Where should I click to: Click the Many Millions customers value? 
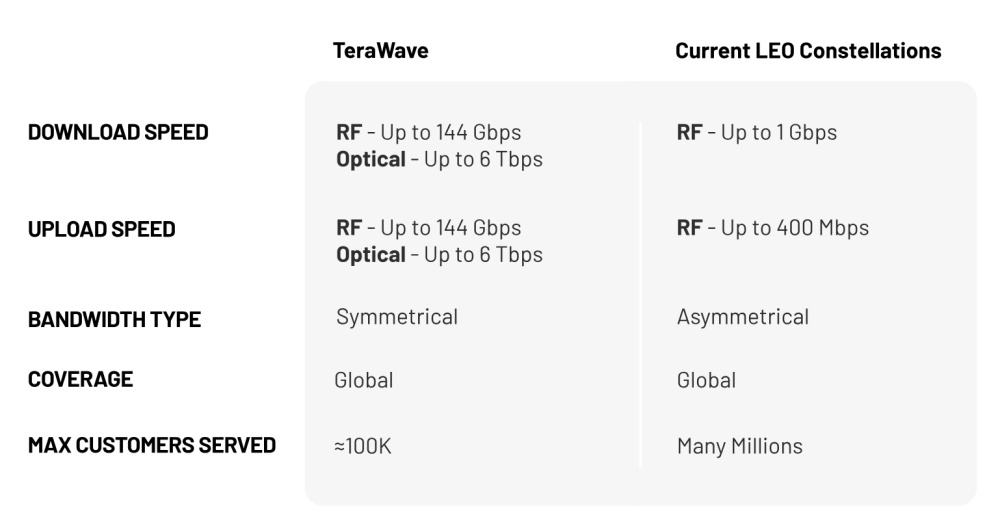[739, 446]
